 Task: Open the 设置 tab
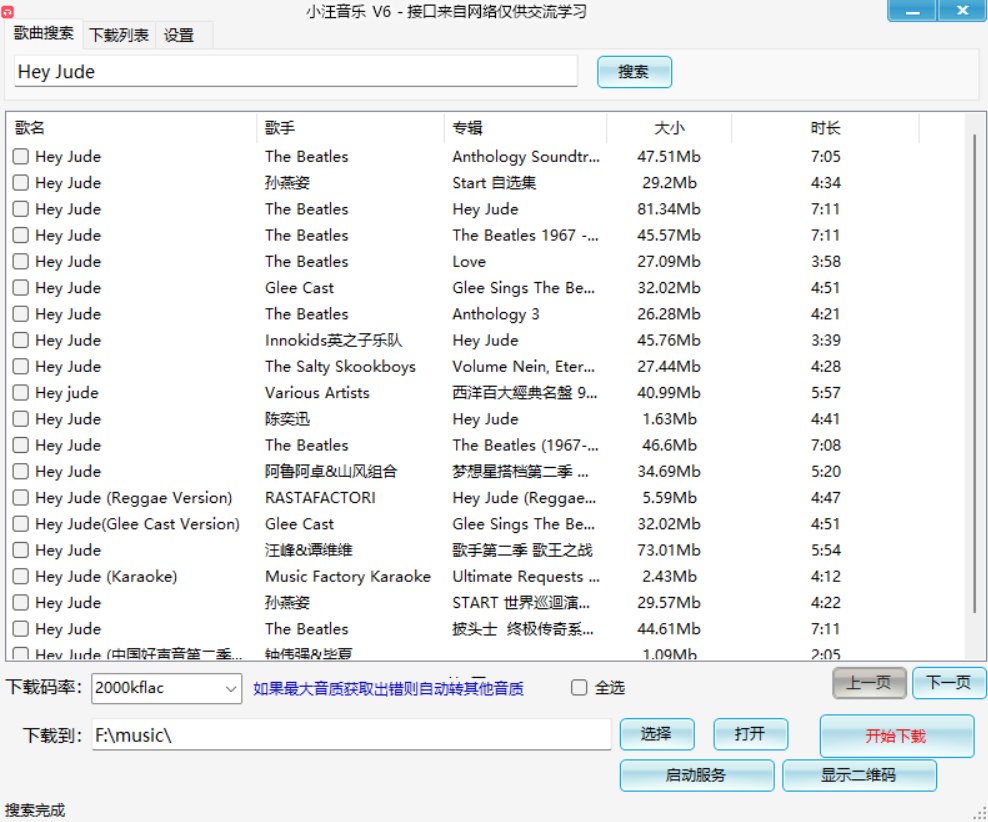pyautogui.click(x=179, y=35)
